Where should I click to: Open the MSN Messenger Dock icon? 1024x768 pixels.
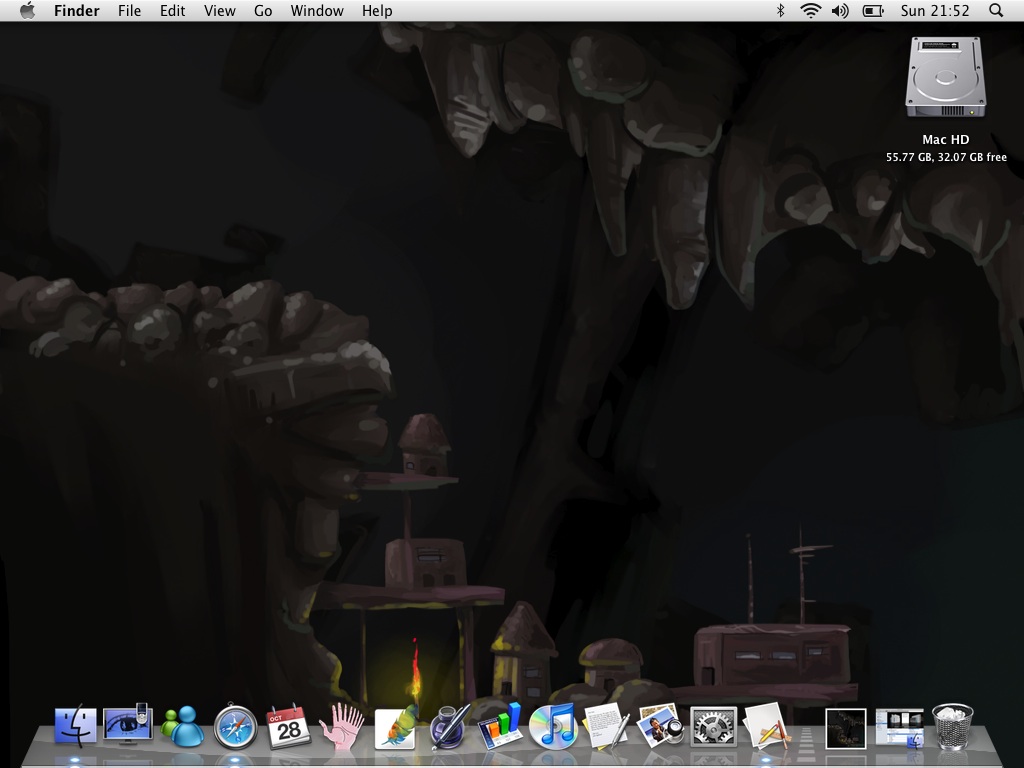[182, 726]
